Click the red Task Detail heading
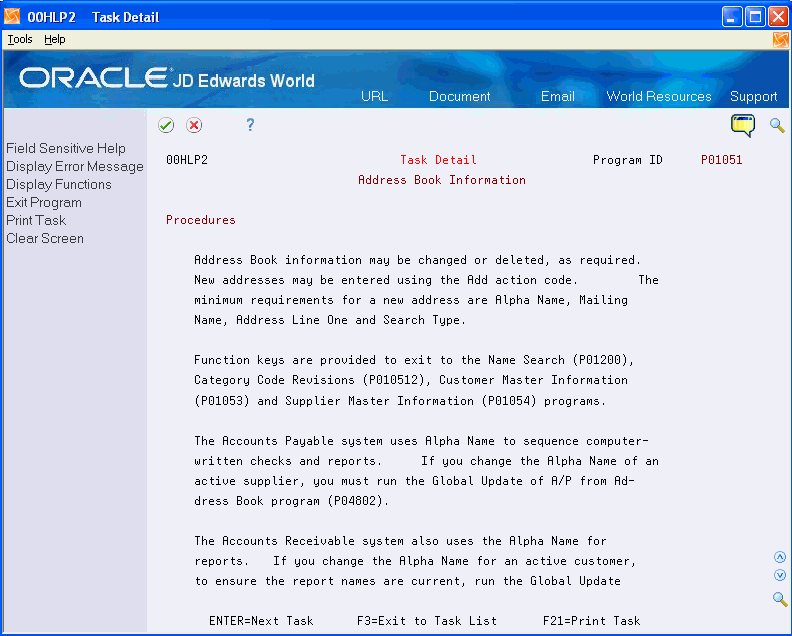 pyautogui.click(x=438, y=160)
